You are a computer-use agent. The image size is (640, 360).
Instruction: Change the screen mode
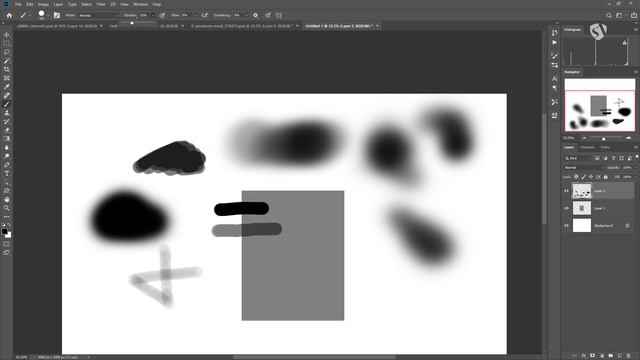7,253
